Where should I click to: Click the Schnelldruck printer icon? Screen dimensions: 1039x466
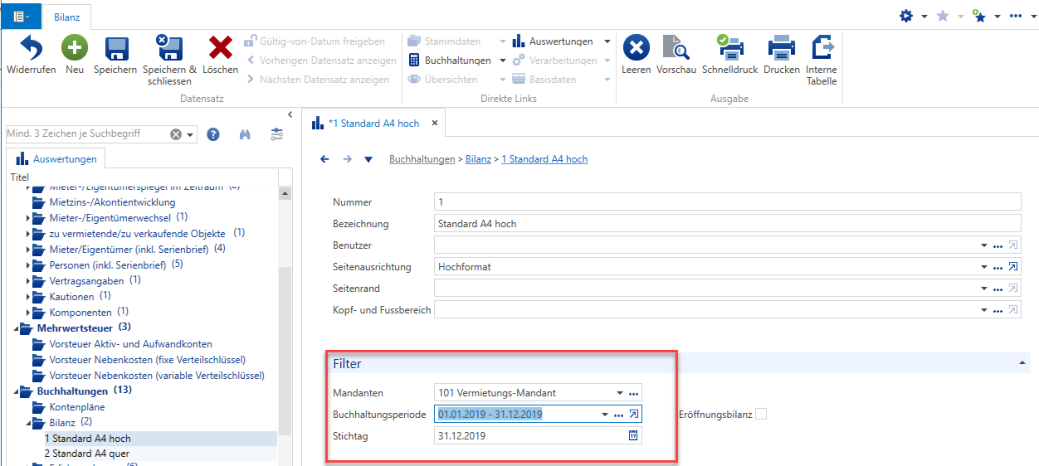(x=730, y=48)
